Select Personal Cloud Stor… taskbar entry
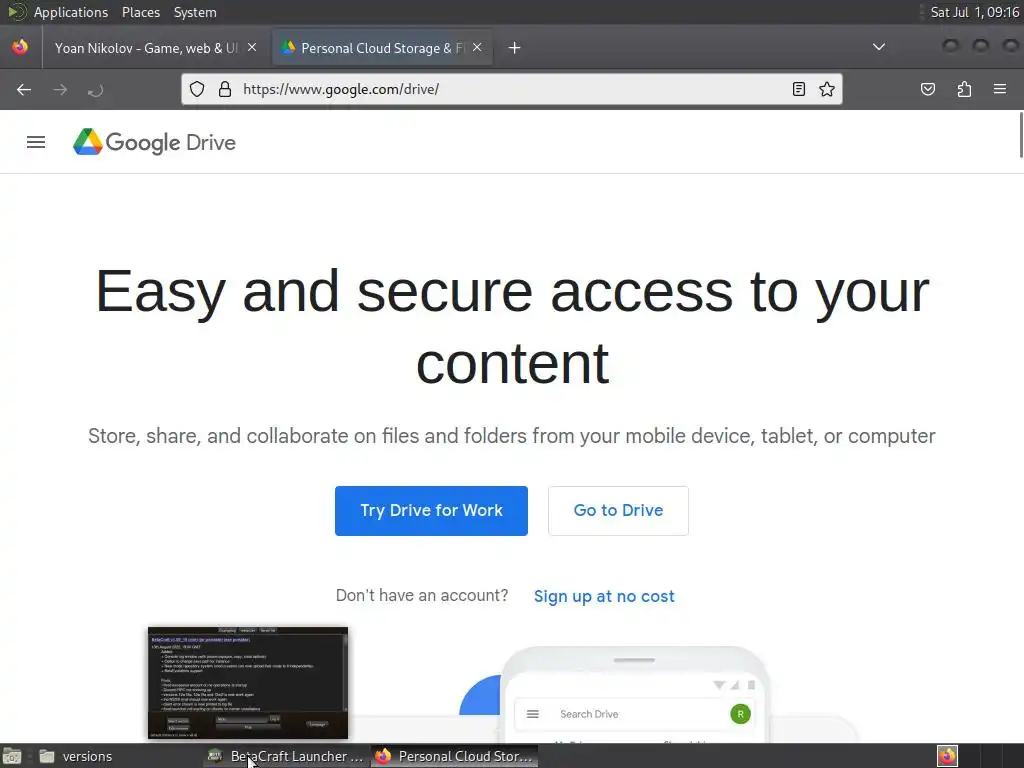The height and width of the screenshot is (768, 1024). coord(455,756)
